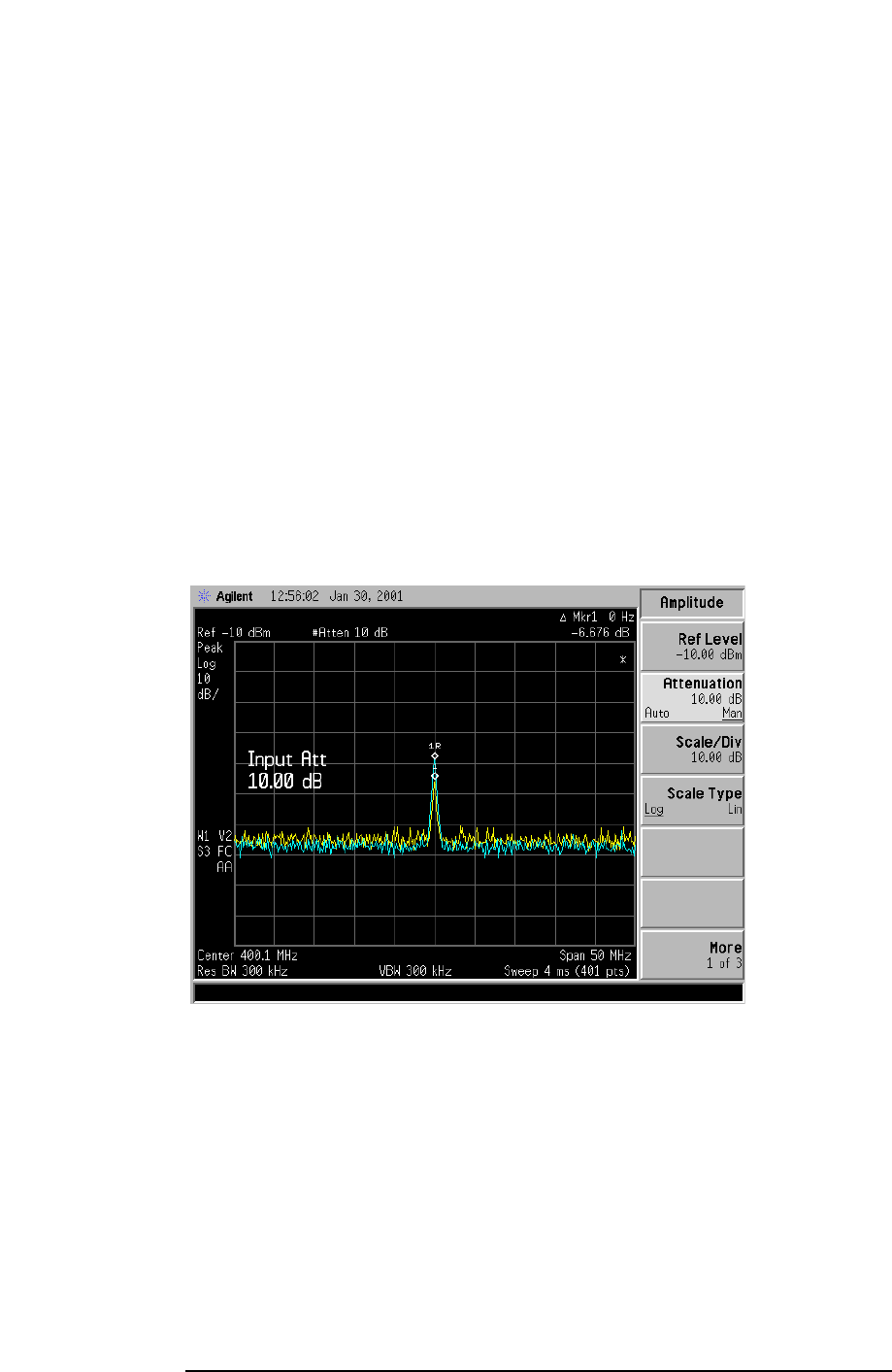Click the 'Input Att 10.00 dB' text
The height and width of the screenshot is (1372, 892).
pos(286,770)
